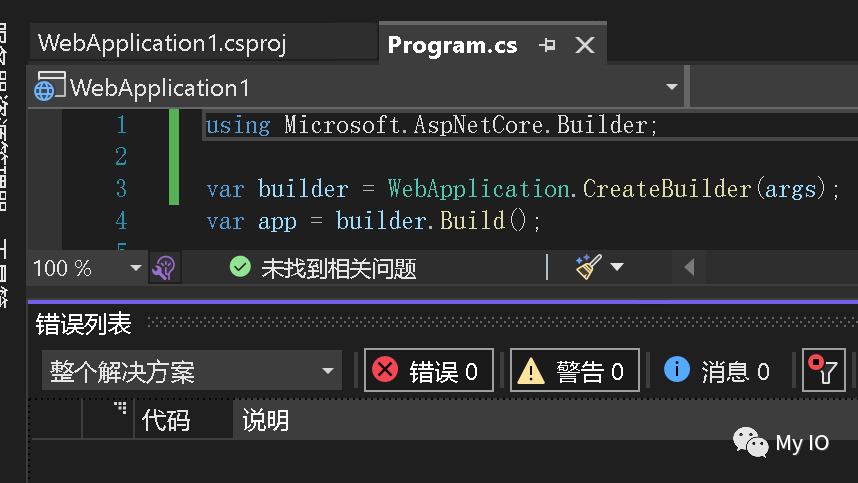This screenshot has width=858, height=483.
Task: Click the green no-issues-found checkmark icon
Action: (240, 267)
